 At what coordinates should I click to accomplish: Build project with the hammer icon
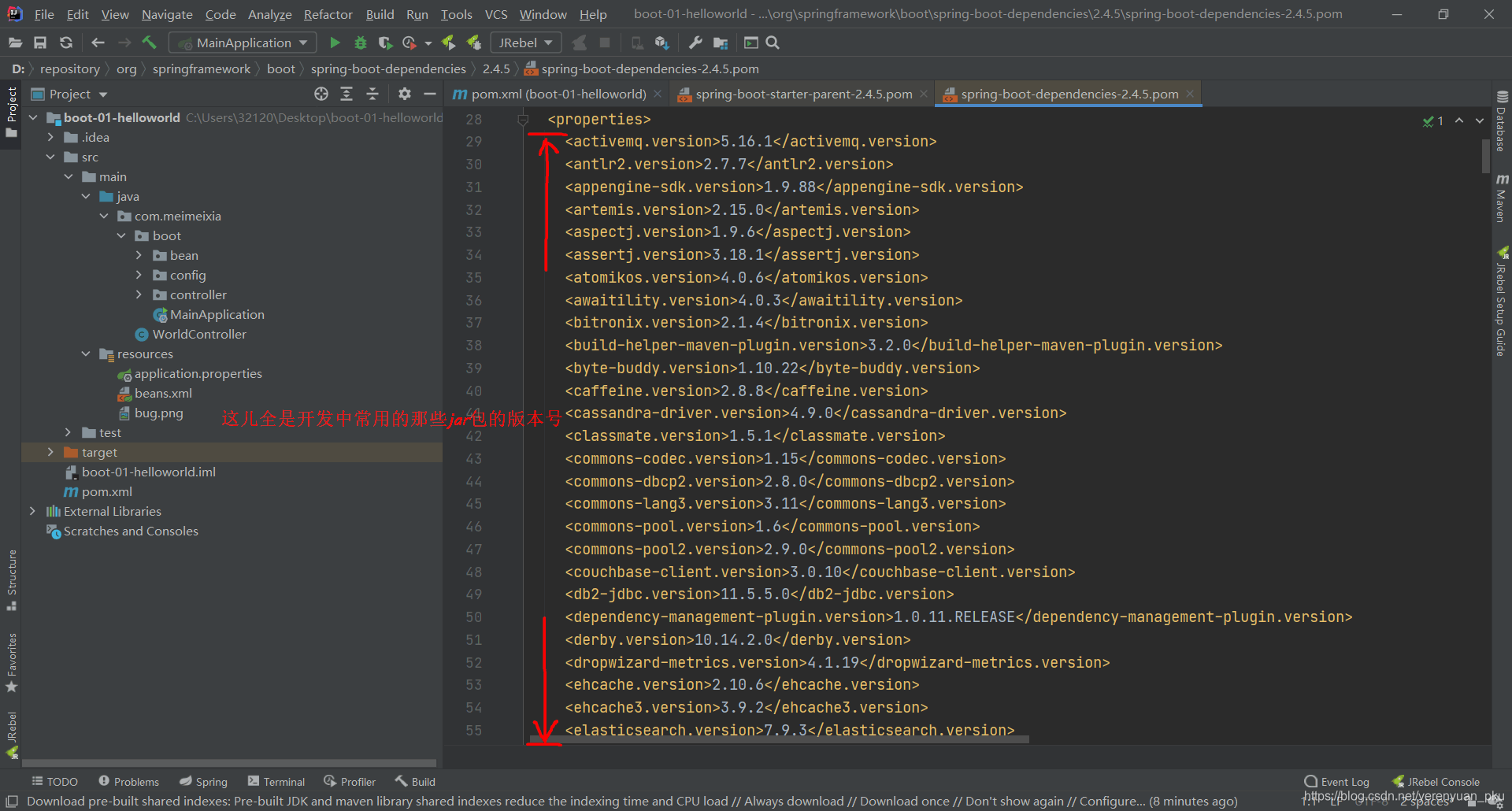pyautogui.click(x=149, y=43)
